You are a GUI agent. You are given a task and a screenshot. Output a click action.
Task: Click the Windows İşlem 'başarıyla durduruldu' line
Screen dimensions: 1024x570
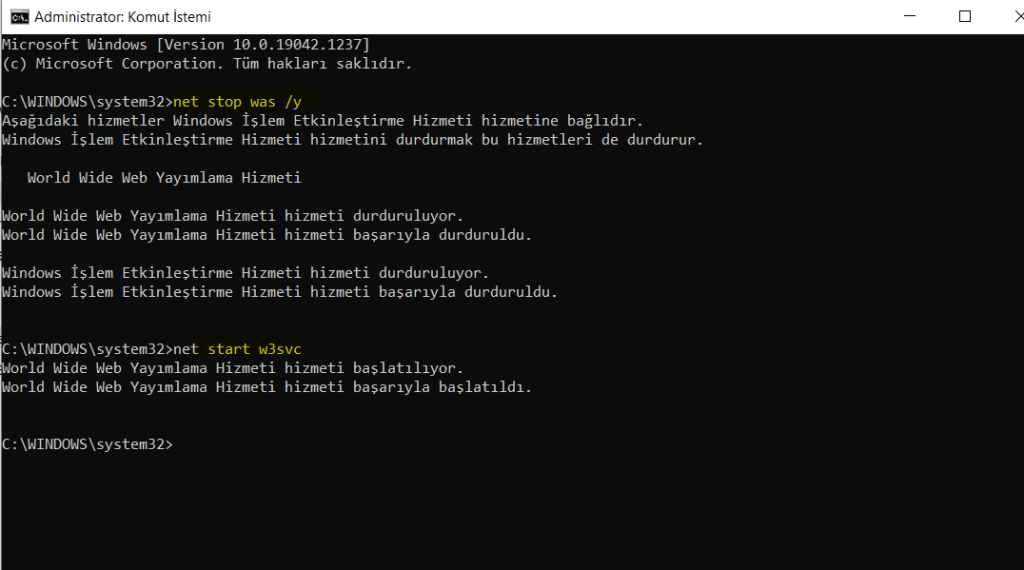click(x=279, y=292)
